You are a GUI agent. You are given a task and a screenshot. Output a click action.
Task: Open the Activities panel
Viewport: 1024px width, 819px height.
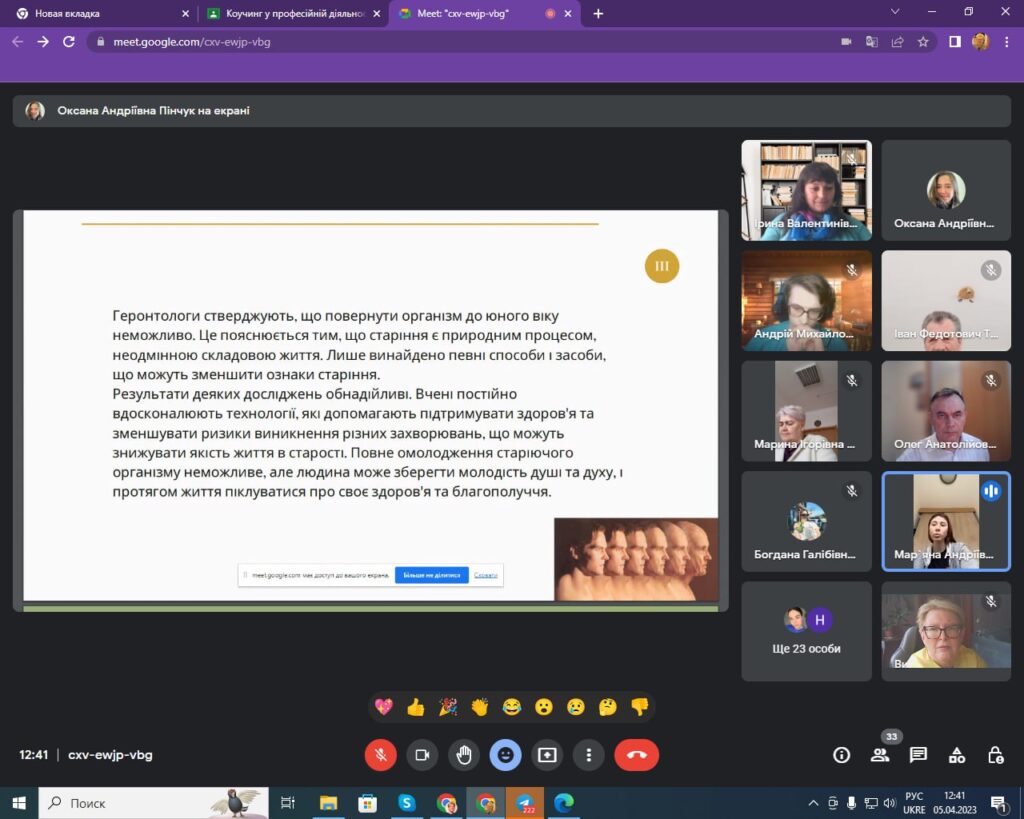[957, 755]
